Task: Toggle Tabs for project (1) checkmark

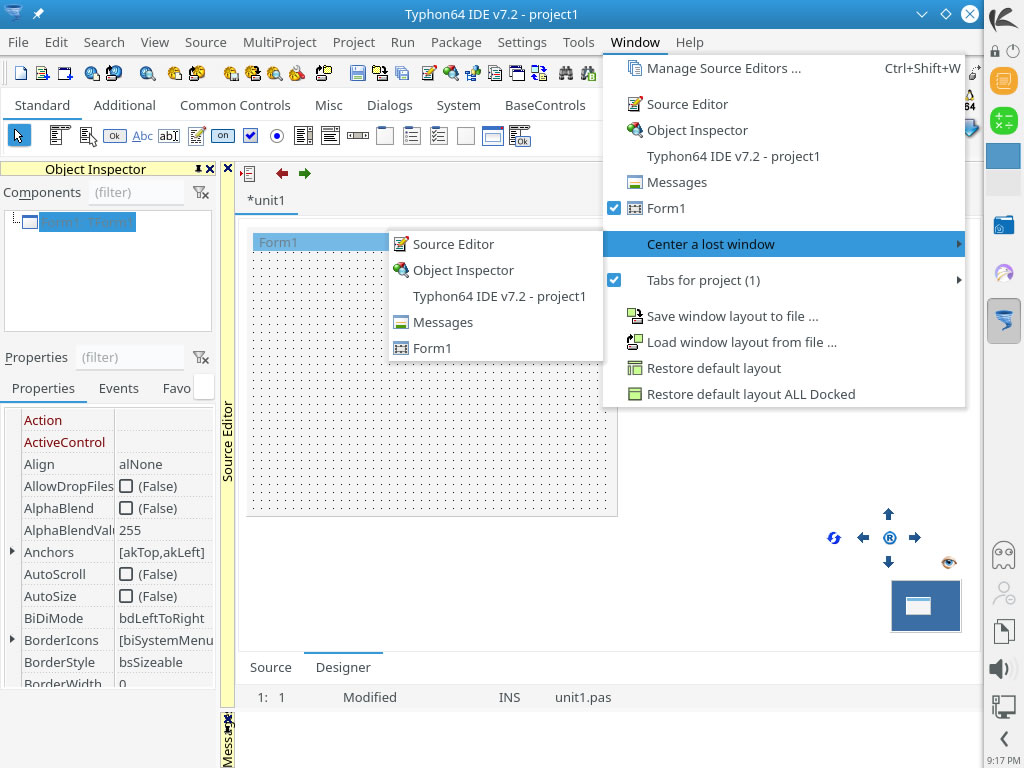Action: click(x=614, y=280)
